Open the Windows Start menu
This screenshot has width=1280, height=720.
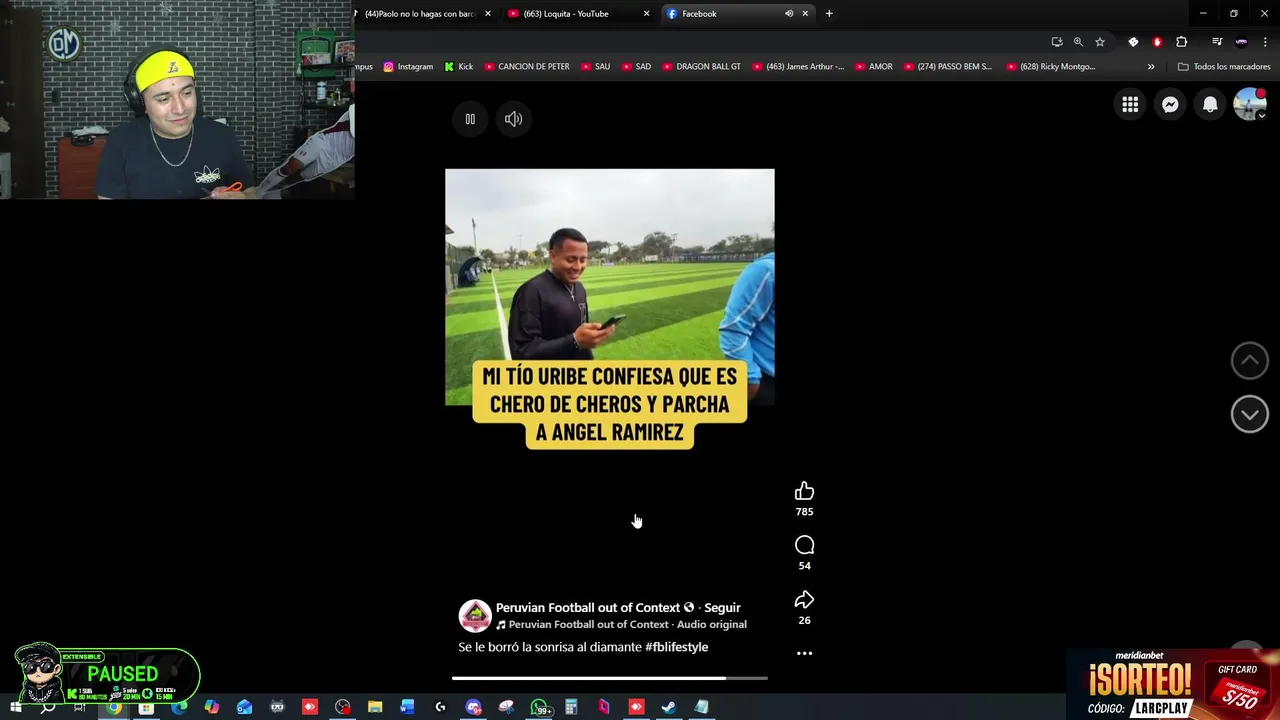click(x=16, y=707)
